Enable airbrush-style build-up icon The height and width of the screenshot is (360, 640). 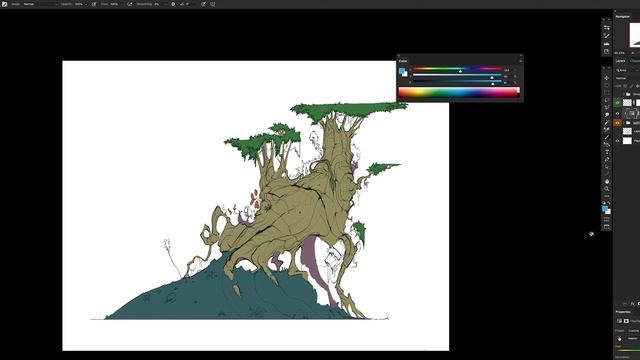[129, 4]
